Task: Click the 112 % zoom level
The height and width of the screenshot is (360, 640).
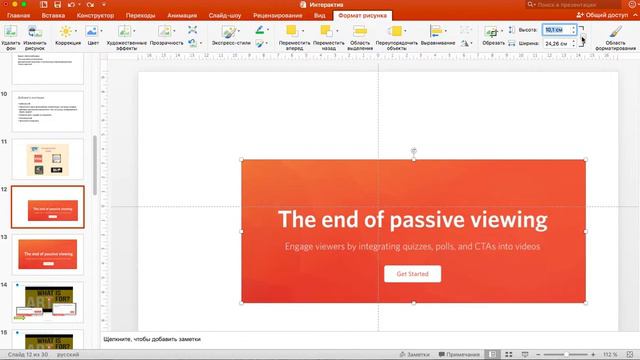Action: [x=610, y=354]
